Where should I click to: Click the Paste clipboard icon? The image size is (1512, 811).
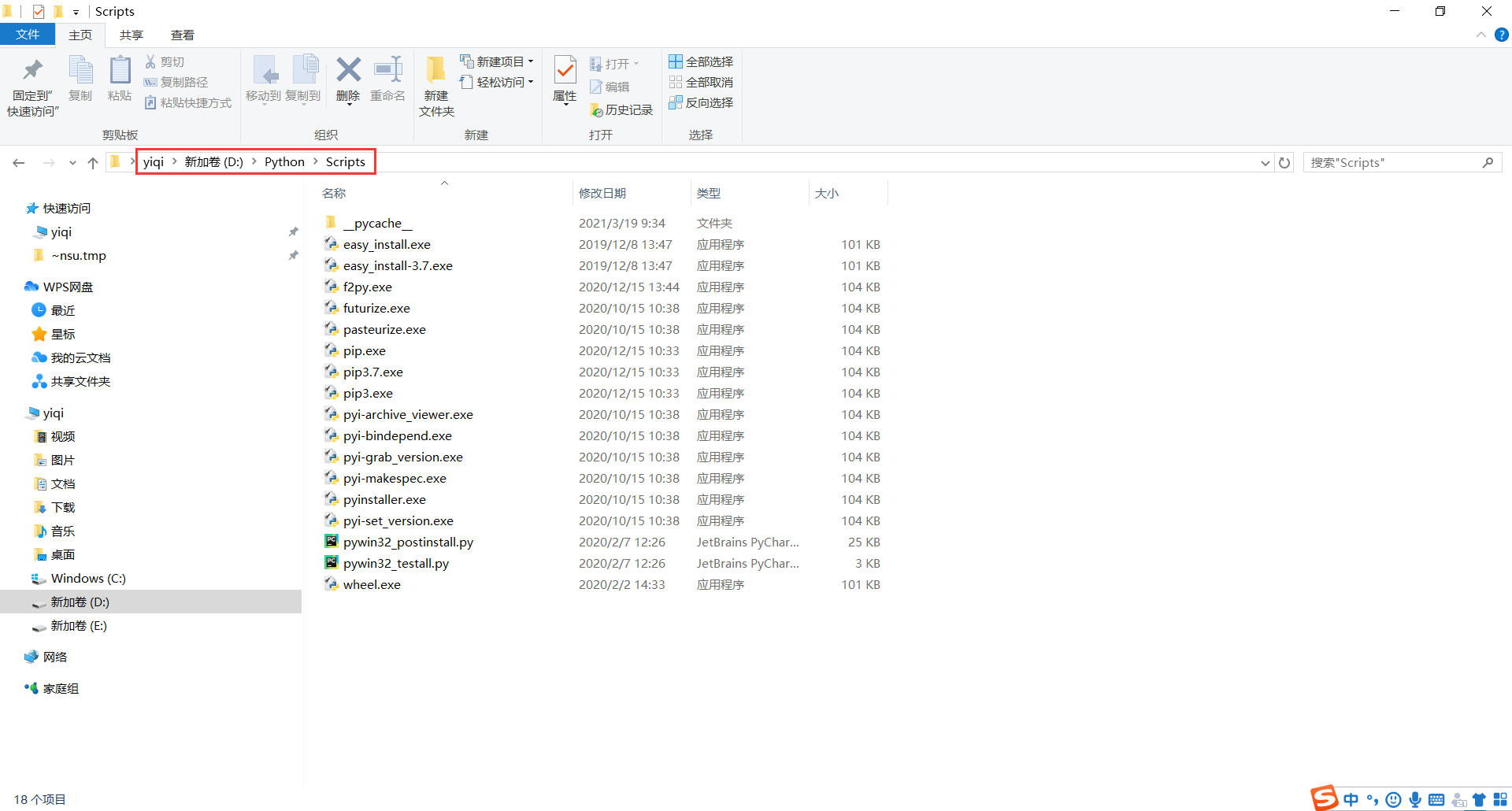(x=120, y=71)
